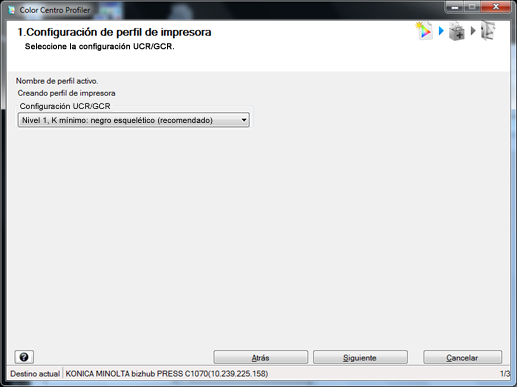Click the 'Configuración UCR/GCR' group label

point(65,106)
